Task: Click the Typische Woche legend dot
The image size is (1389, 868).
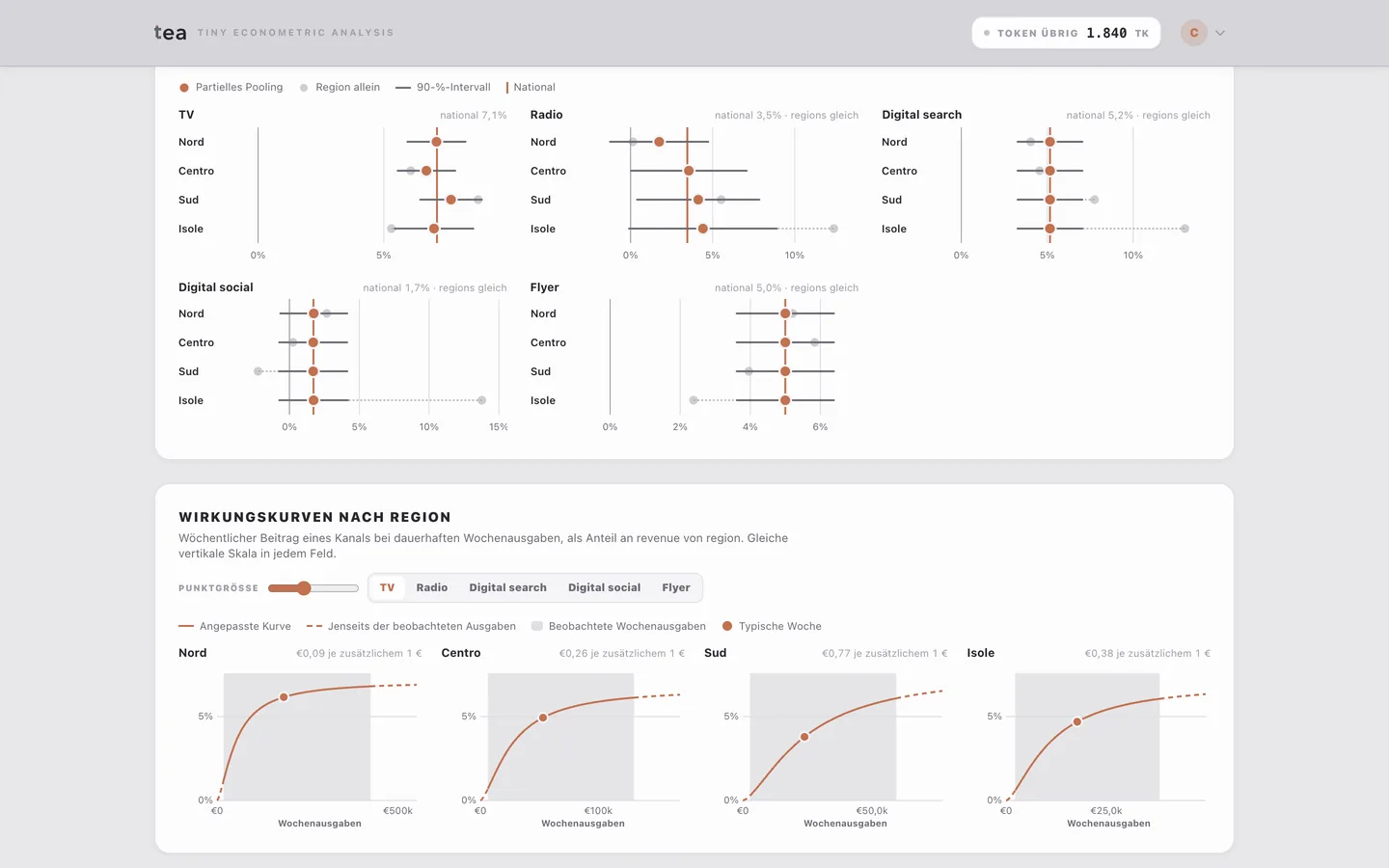Action: coord(727,626)
